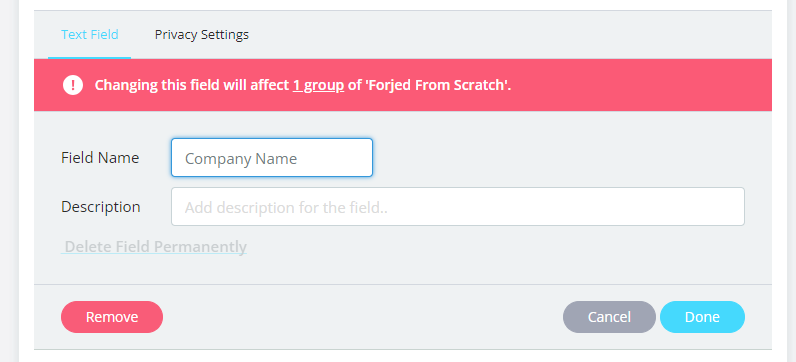Screen dimensions: 796x362
Task: Click the 'Field Name' label
Action: [x=100, y=157]
